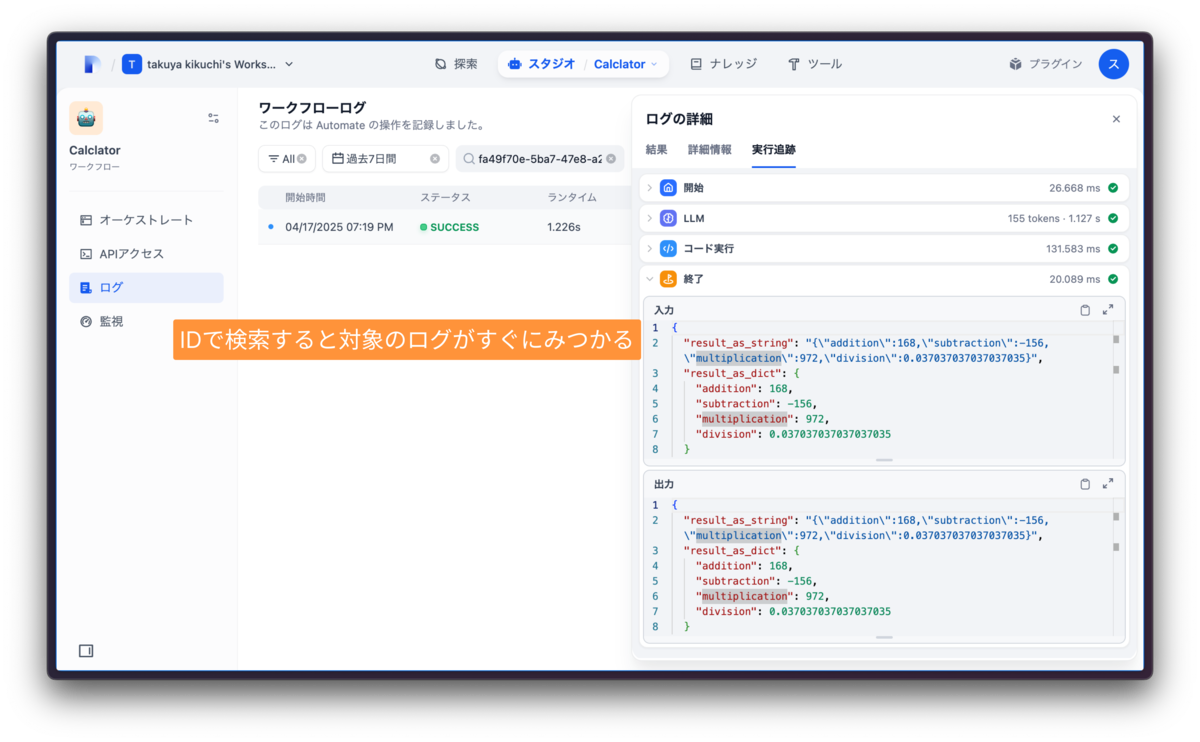Collapse the left sidebar panel

(x=86, y=651)
